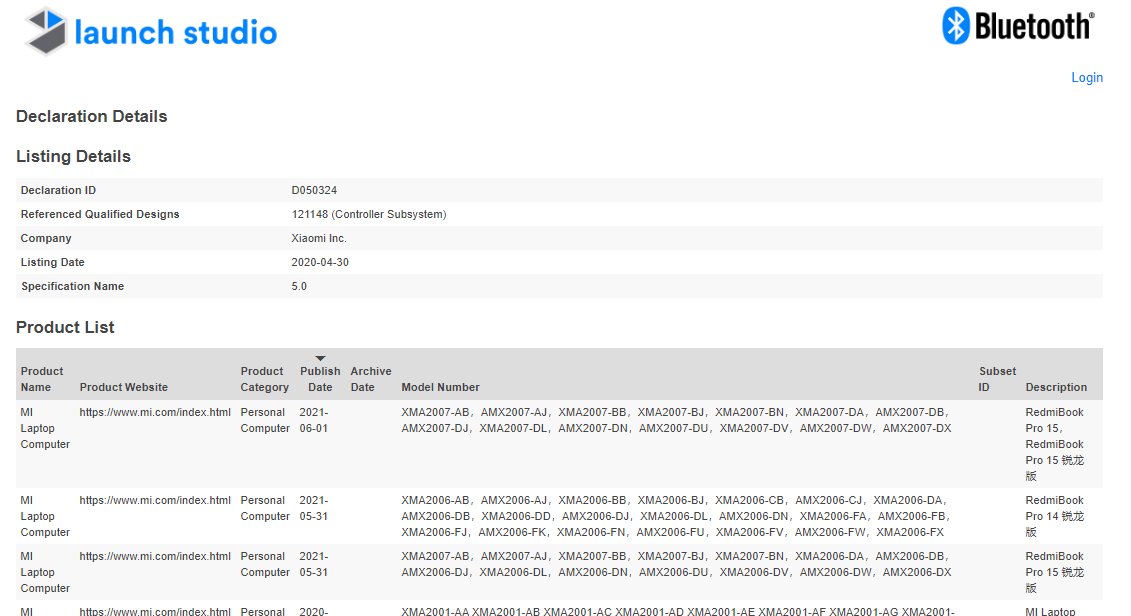This screenshot has width=1131, height=616.
Task: Click the Declaration ID label
Action: point(58,190)
